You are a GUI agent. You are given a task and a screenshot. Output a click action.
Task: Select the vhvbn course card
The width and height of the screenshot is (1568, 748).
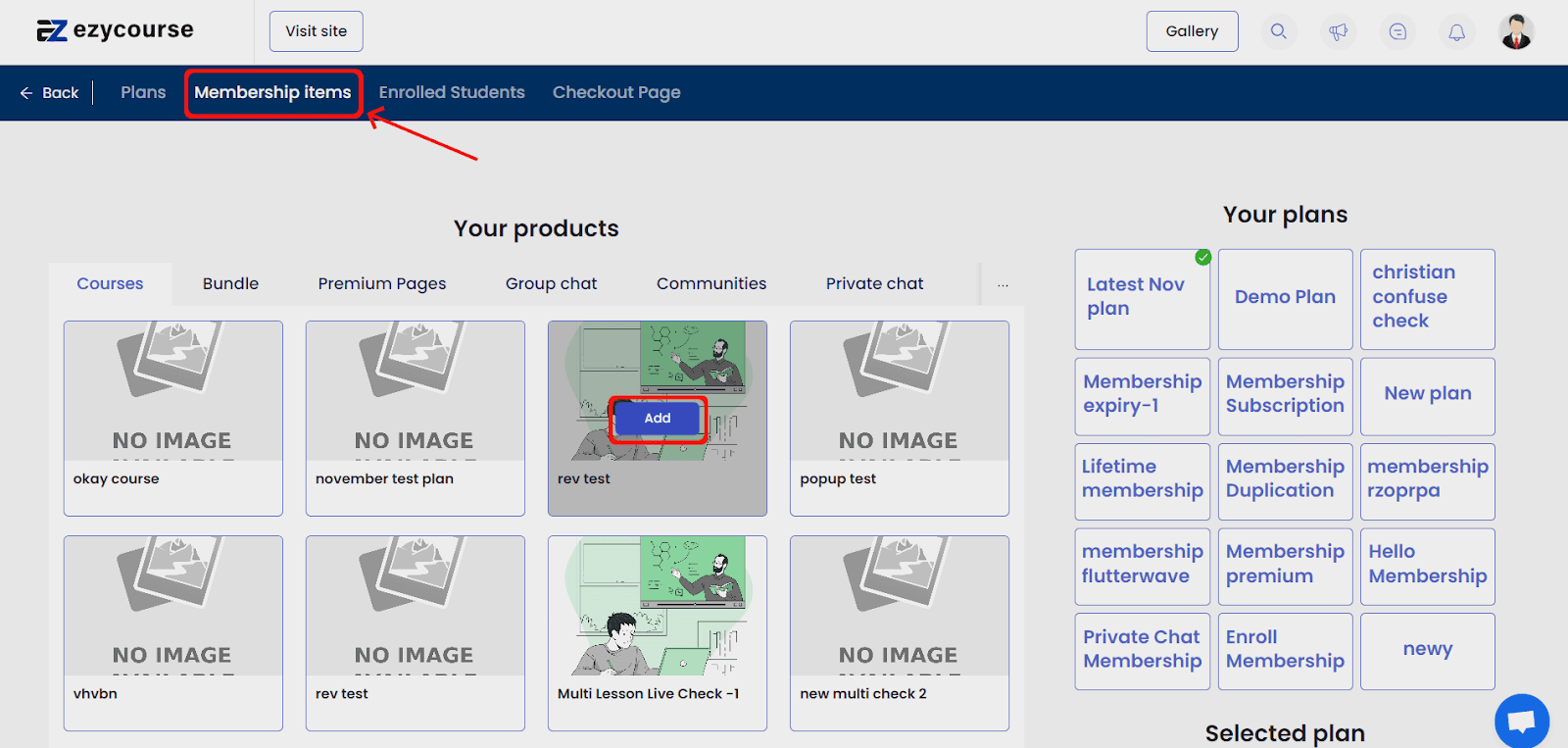173,633
